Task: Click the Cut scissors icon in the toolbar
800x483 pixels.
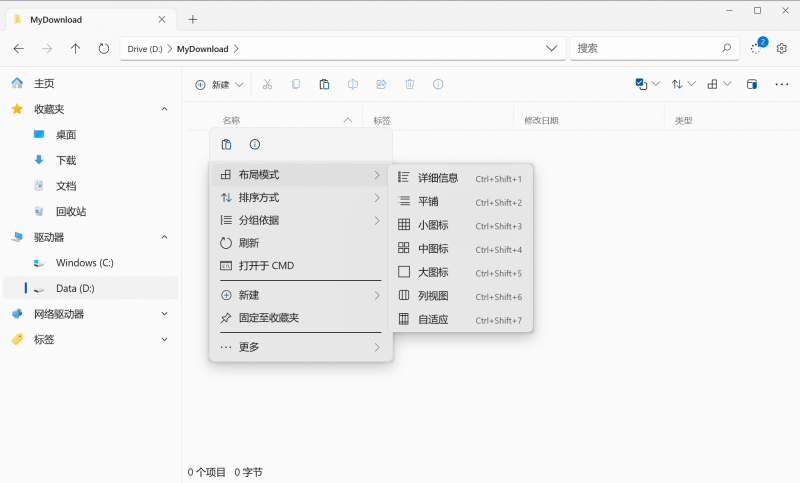Action: point(267,84)
